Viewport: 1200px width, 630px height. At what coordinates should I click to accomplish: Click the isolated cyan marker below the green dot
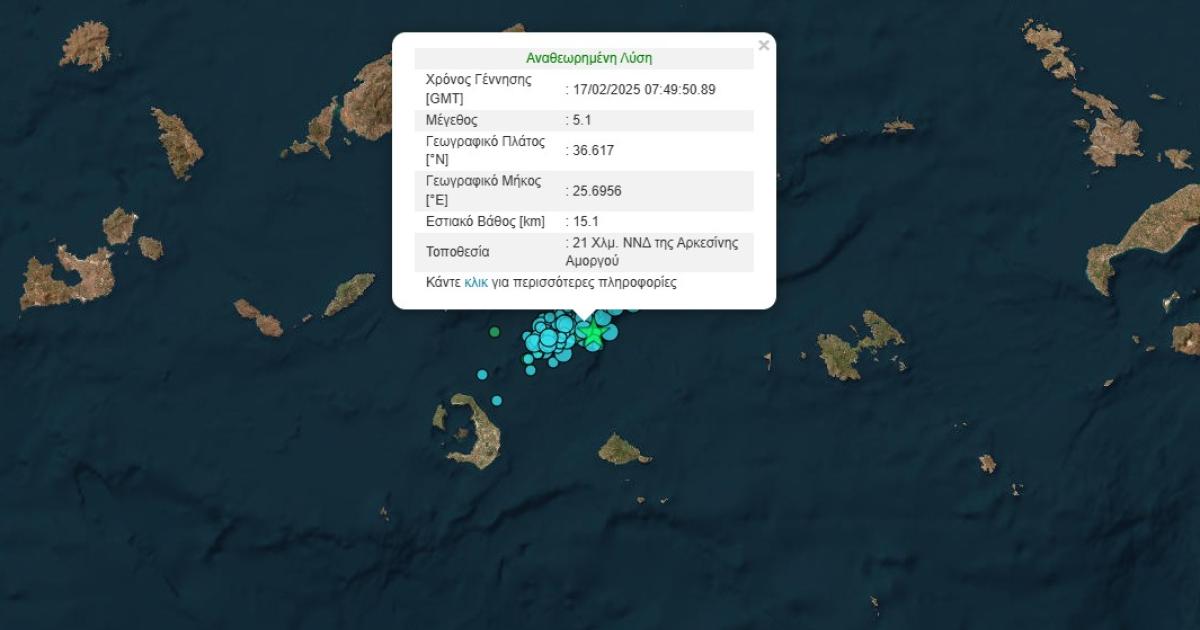click(482, 375)
